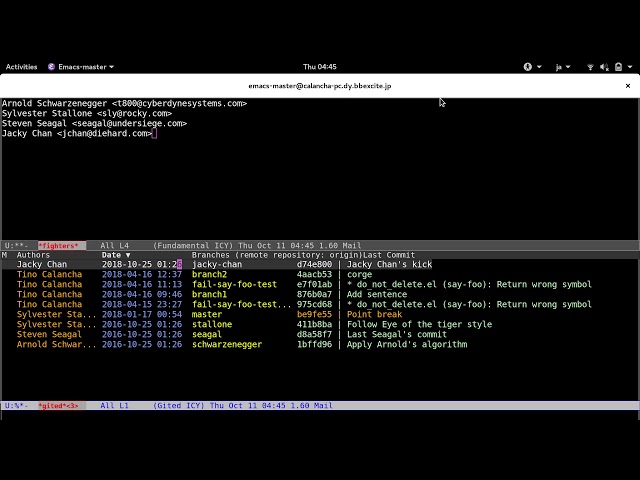Click the "corge" commit message
The image size is (640, 480).
(360, 274)
